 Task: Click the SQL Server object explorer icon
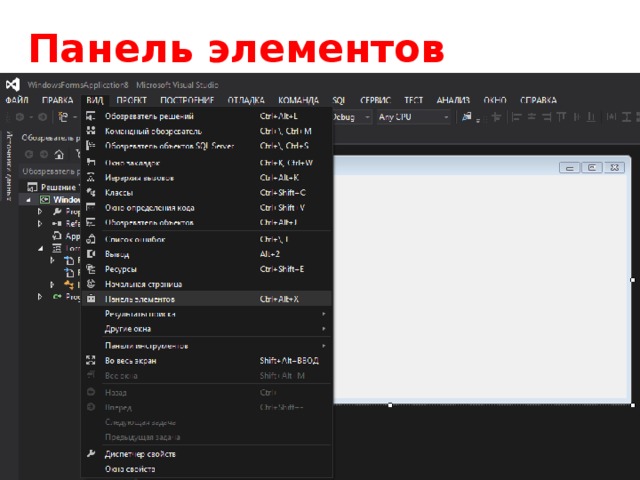point(91,145)
